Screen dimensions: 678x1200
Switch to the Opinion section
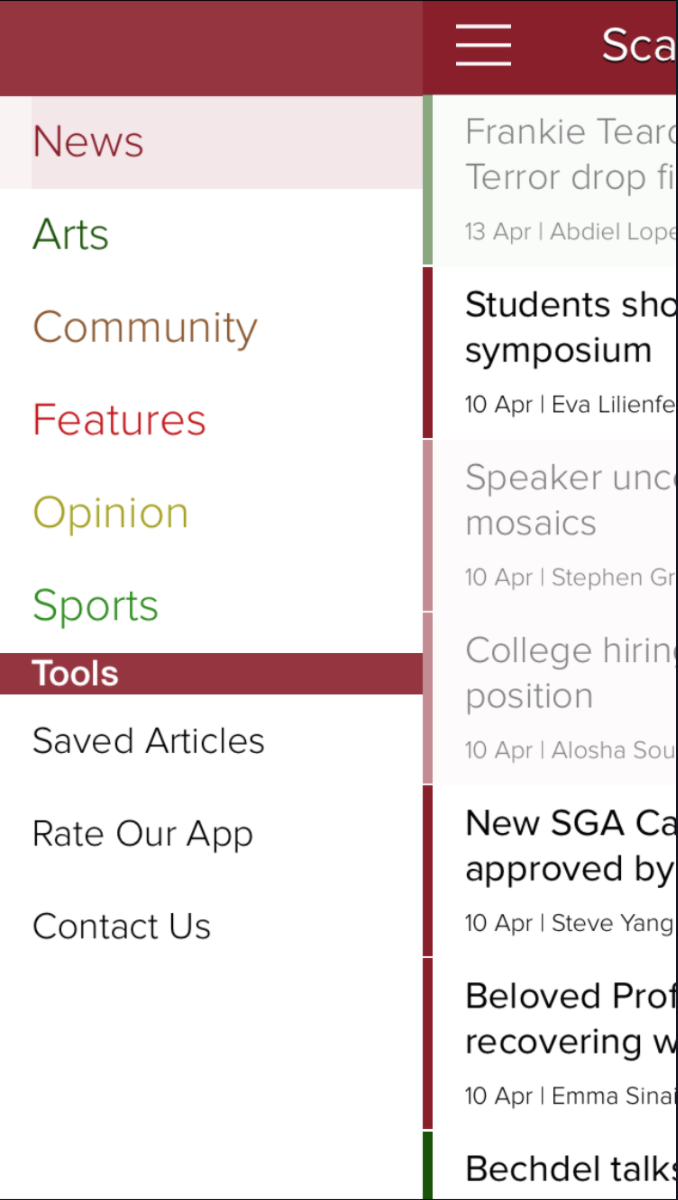click(110, 513)
